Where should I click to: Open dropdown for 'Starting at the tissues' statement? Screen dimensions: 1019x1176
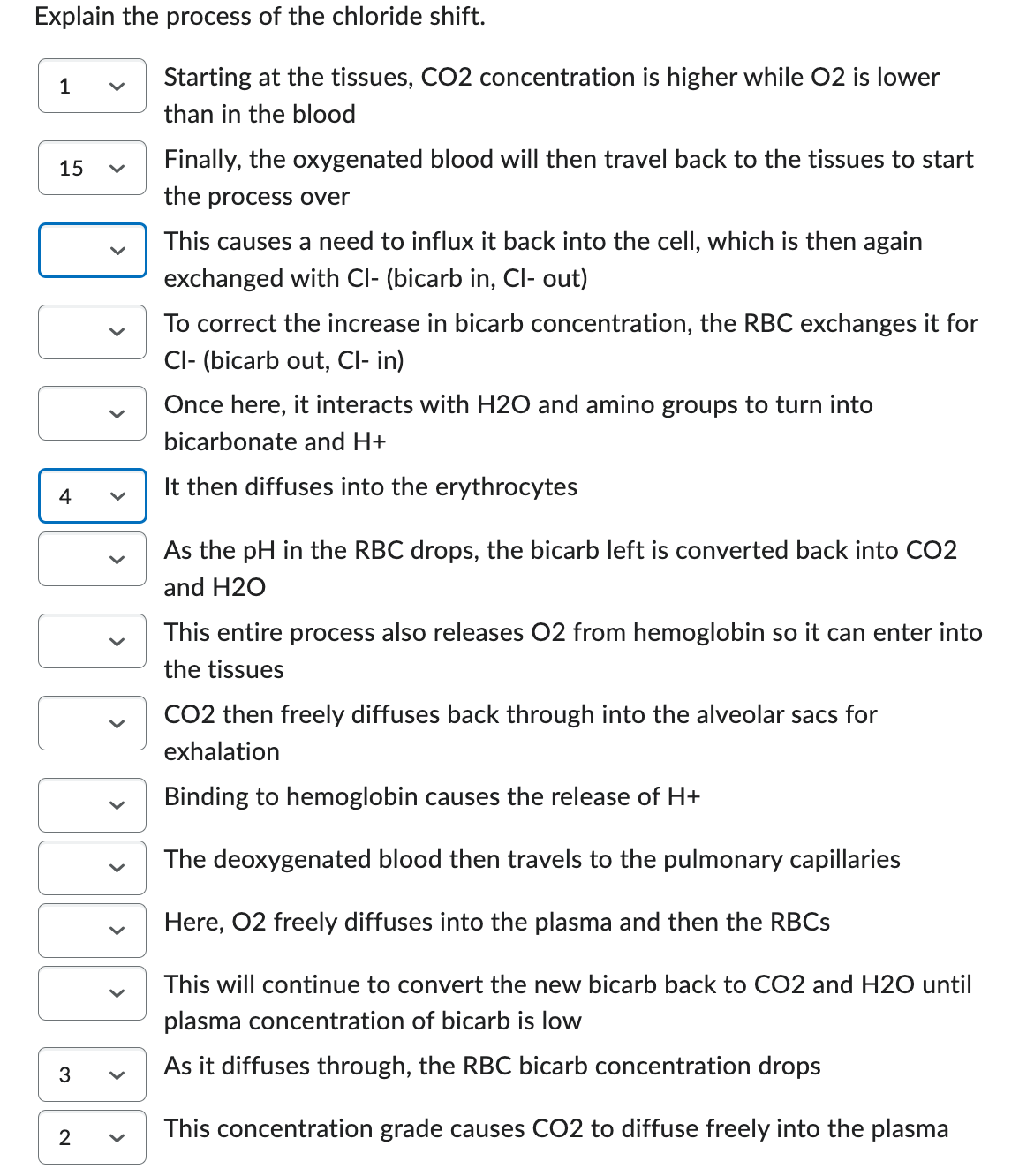click(x=92, y=86)
